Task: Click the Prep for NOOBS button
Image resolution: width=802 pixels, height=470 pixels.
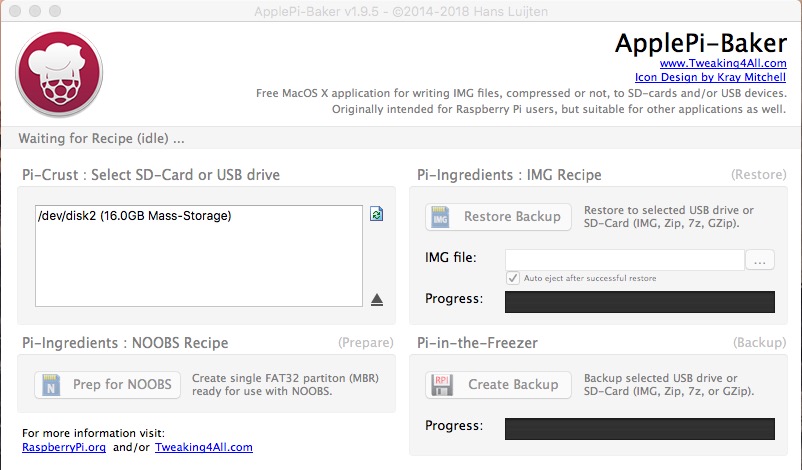Action: click(107, 385)
